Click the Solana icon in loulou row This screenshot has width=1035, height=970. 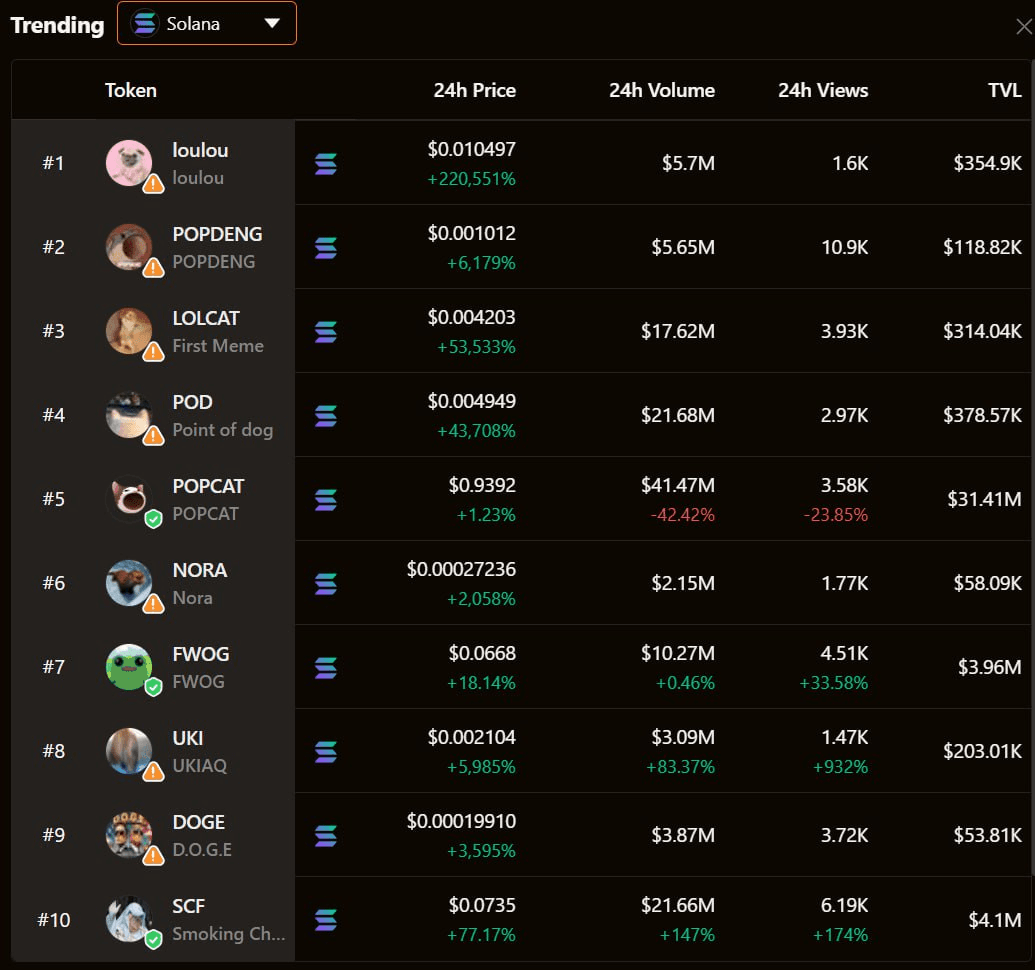point(326,164)
